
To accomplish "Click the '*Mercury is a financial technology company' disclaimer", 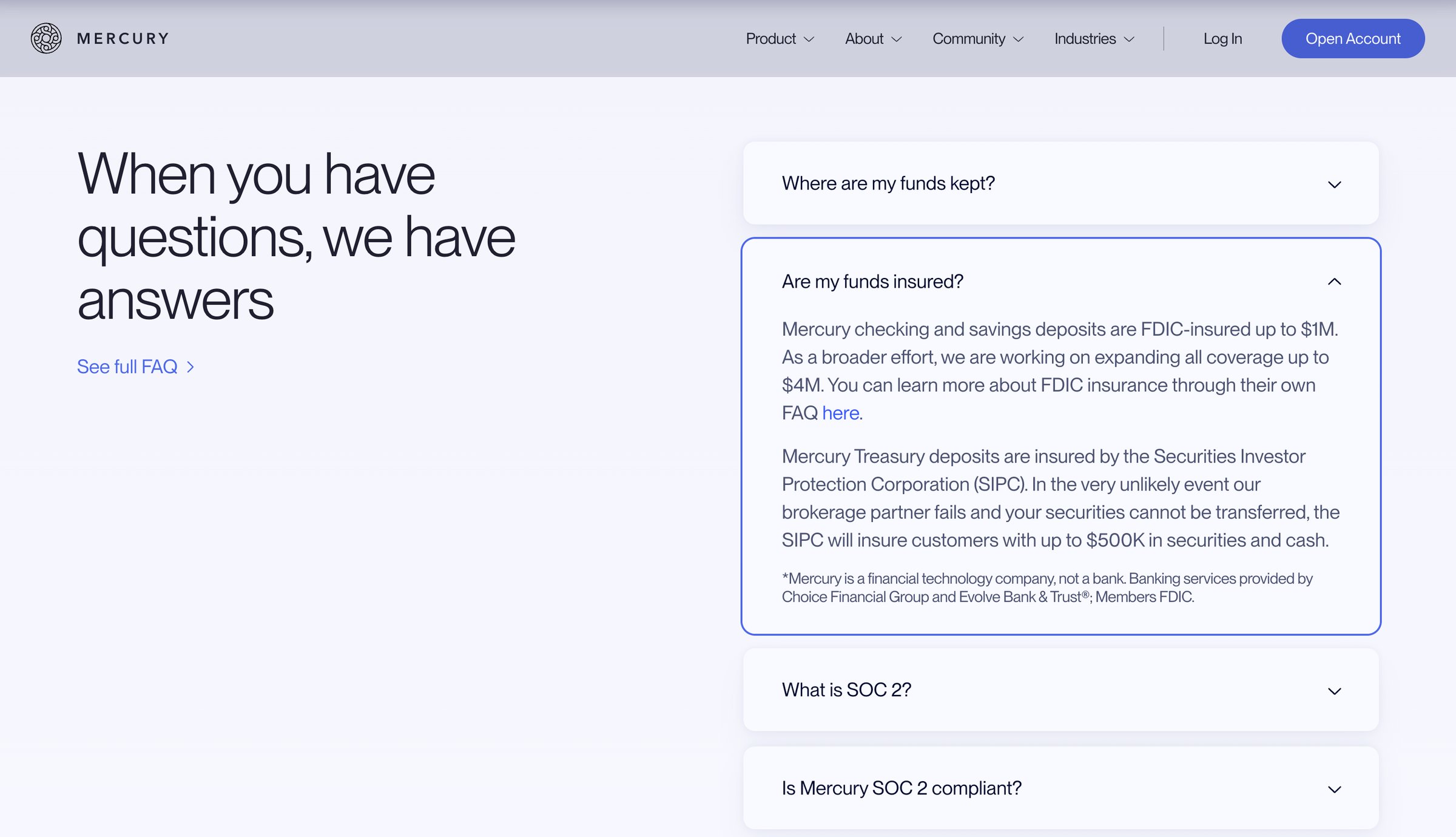I will click(x=1047, y=588).
